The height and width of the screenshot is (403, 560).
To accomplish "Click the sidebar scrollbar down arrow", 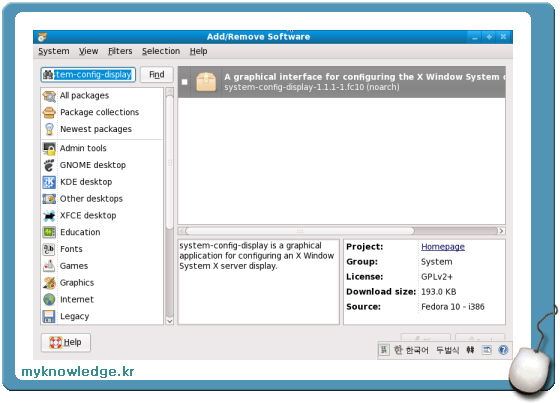I will 170,320.
